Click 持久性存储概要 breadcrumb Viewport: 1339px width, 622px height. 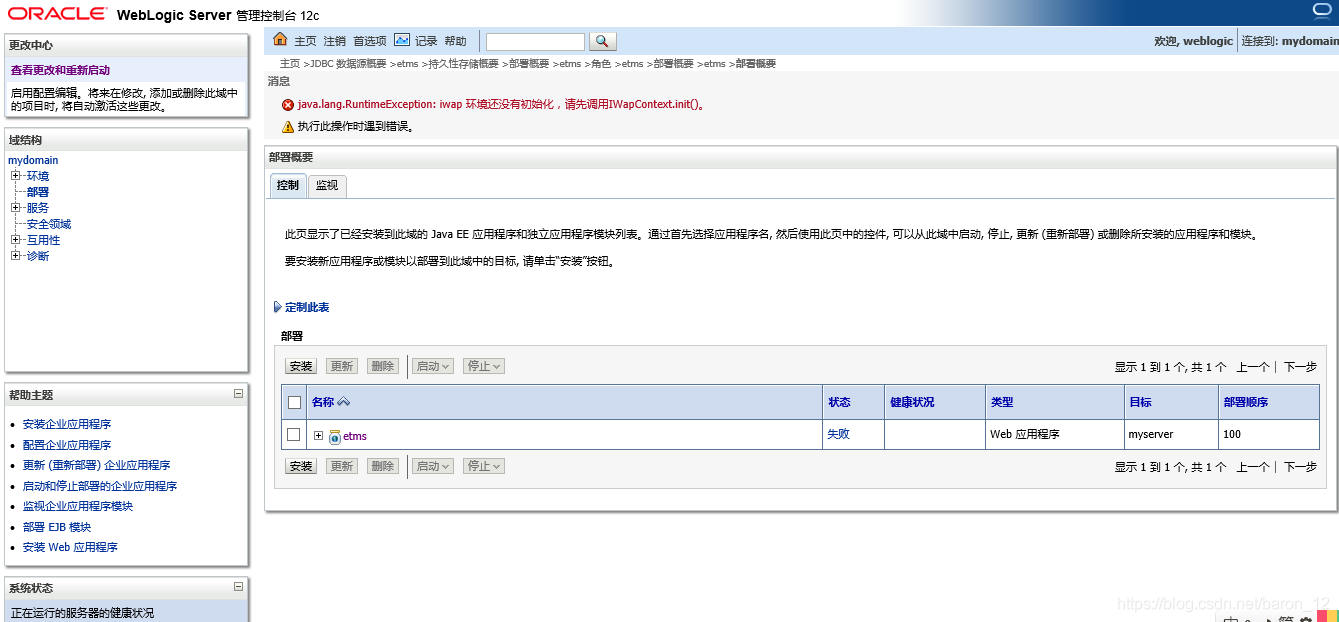[463, 64]
